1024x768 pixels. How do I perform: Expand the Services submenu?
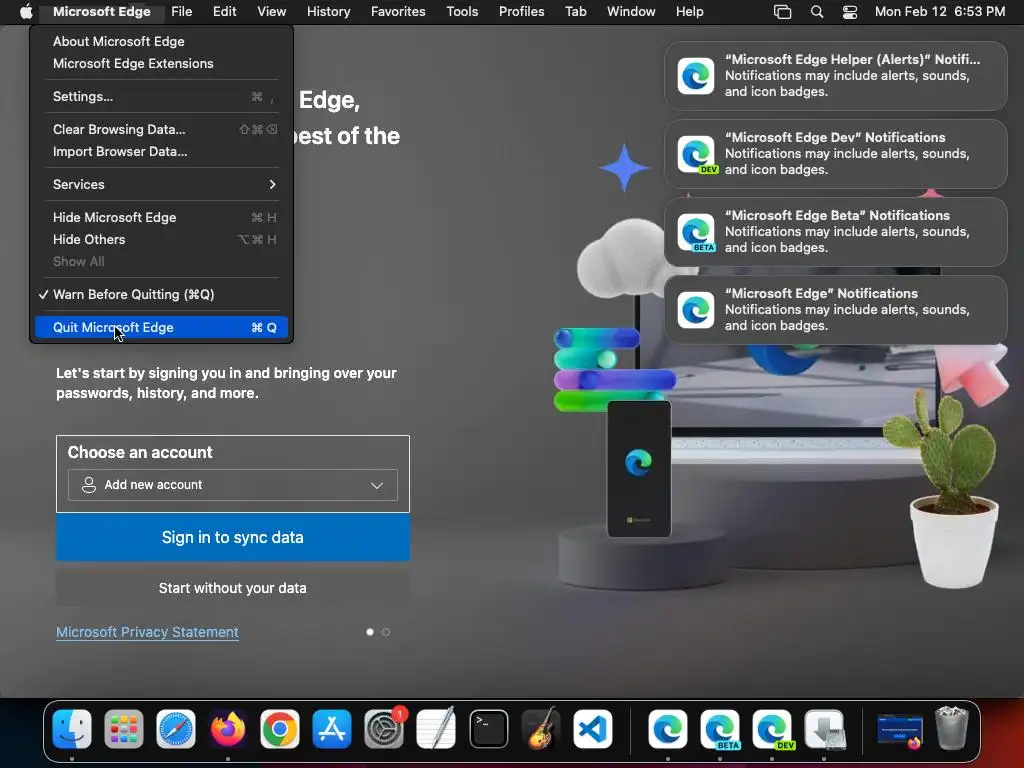tap(161, 184)
